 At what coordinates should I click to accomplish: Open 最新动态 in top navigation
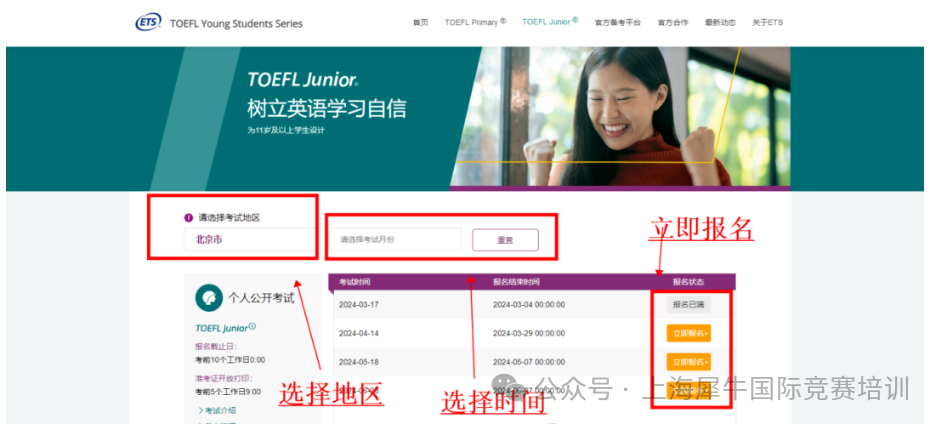[x=719, y=22]
